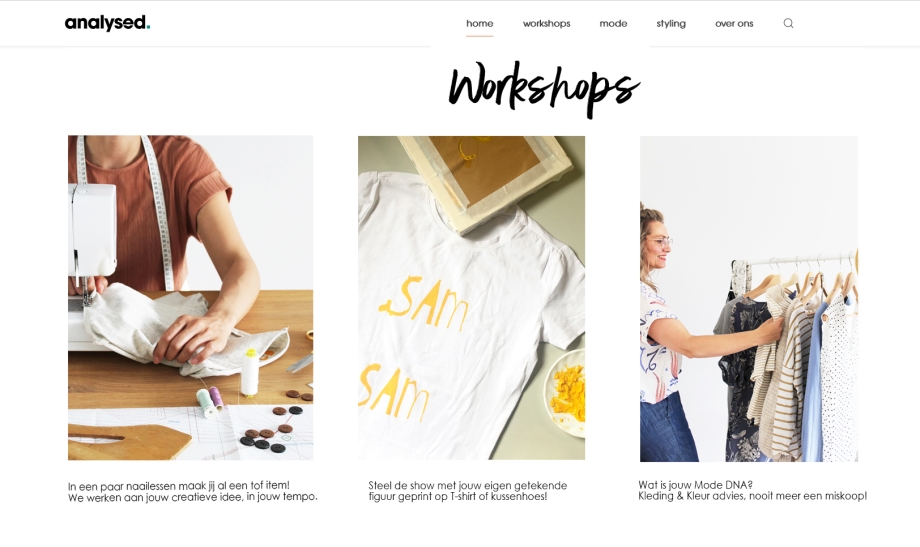Click "Kleding & Kleur advies" caption line
The image size is (920, 547).
pos(752,496)
